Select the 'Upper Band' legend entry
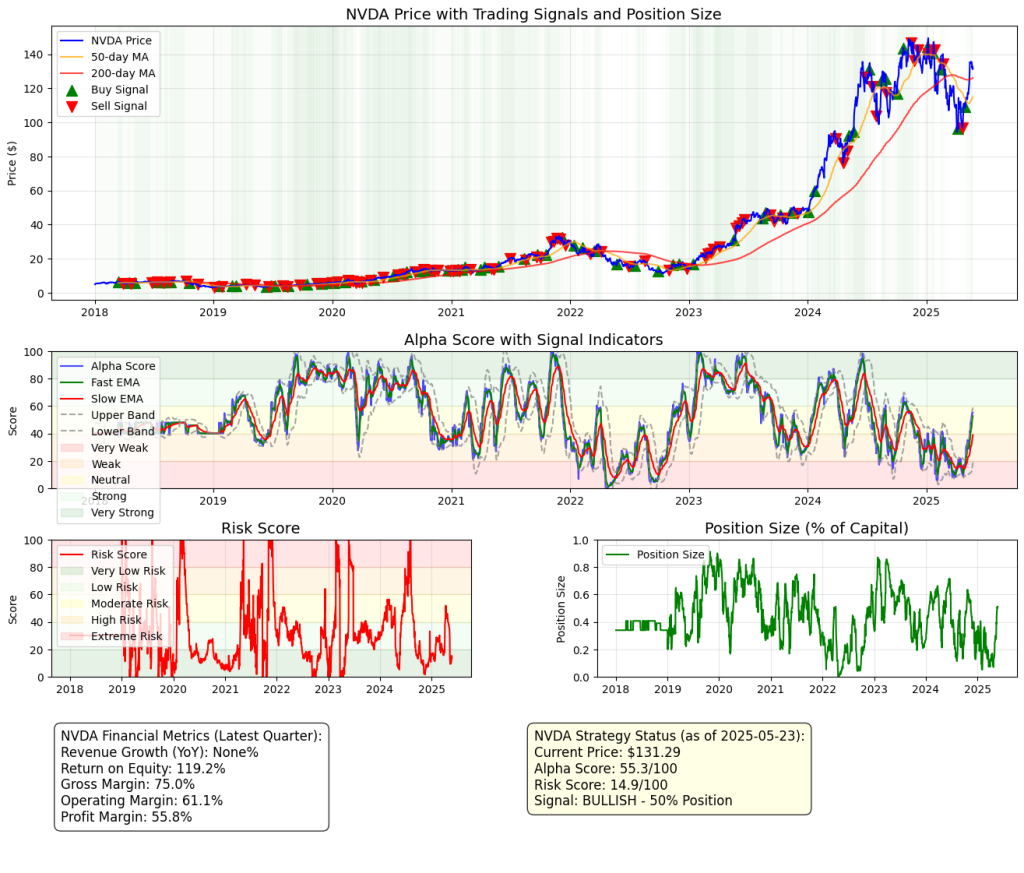Screen dimensions: 1024x873 pos(108,415)
